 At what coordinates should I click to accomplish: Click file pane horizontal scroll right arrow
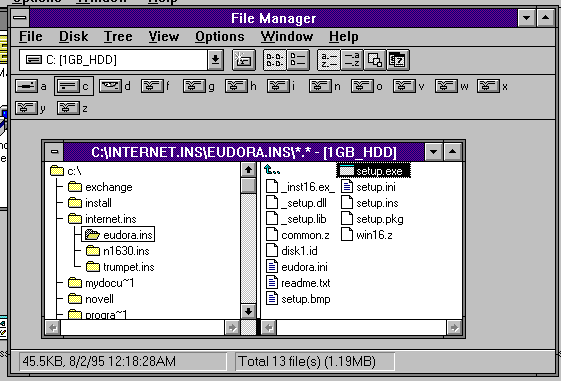click(x=454, y=327)
